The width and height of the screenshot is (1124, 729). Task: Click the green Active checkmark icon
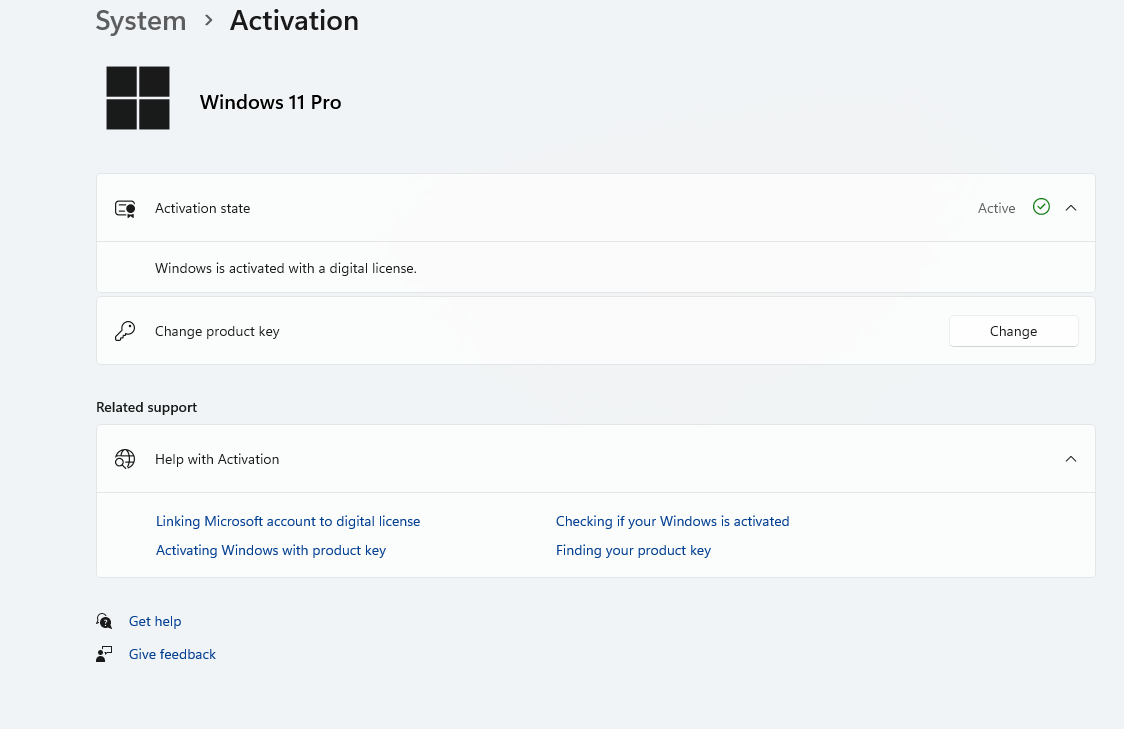tap(1041, 207)
